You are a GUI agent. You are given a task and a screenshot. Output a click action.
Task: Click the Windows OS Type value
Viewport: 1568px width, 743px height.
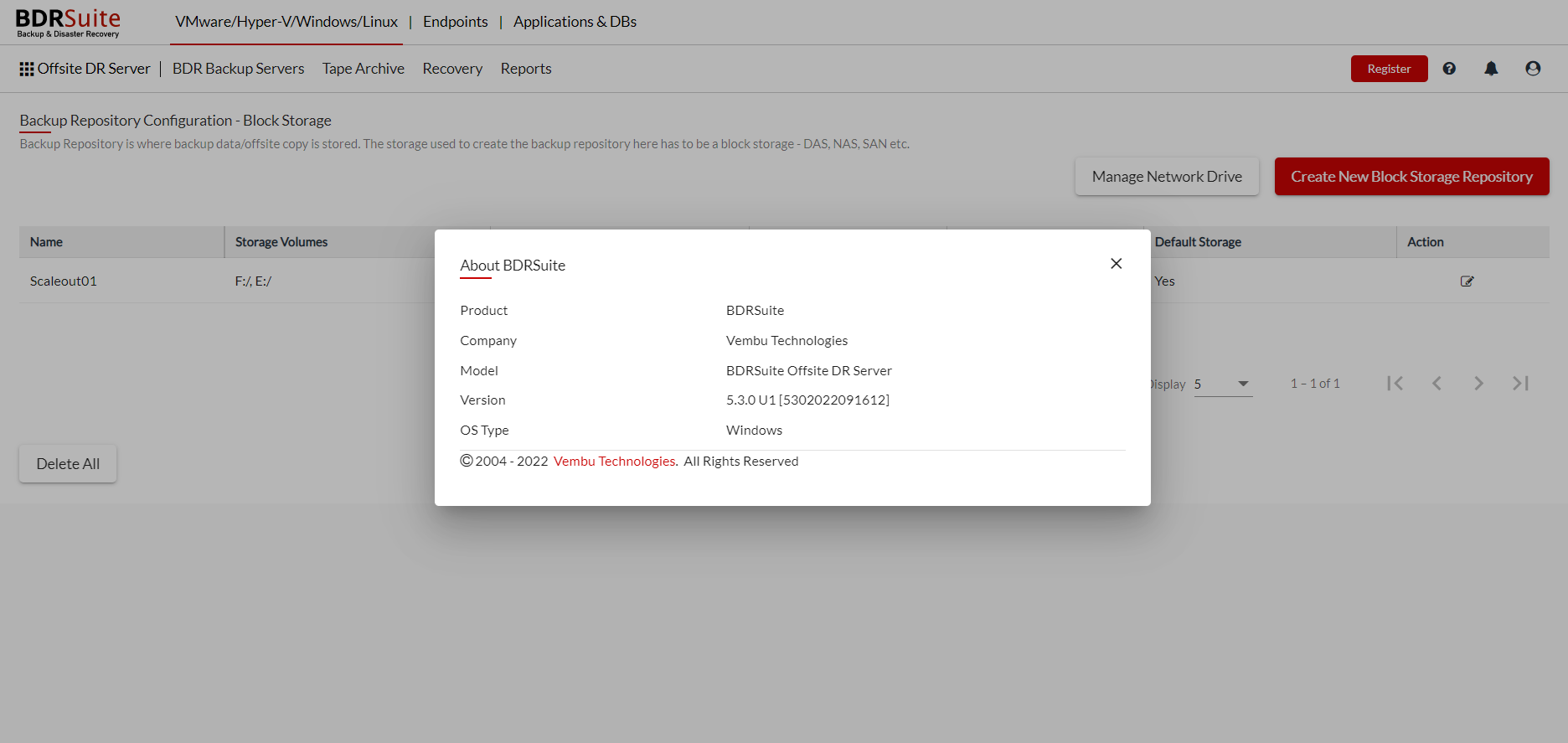coord(754,431)
